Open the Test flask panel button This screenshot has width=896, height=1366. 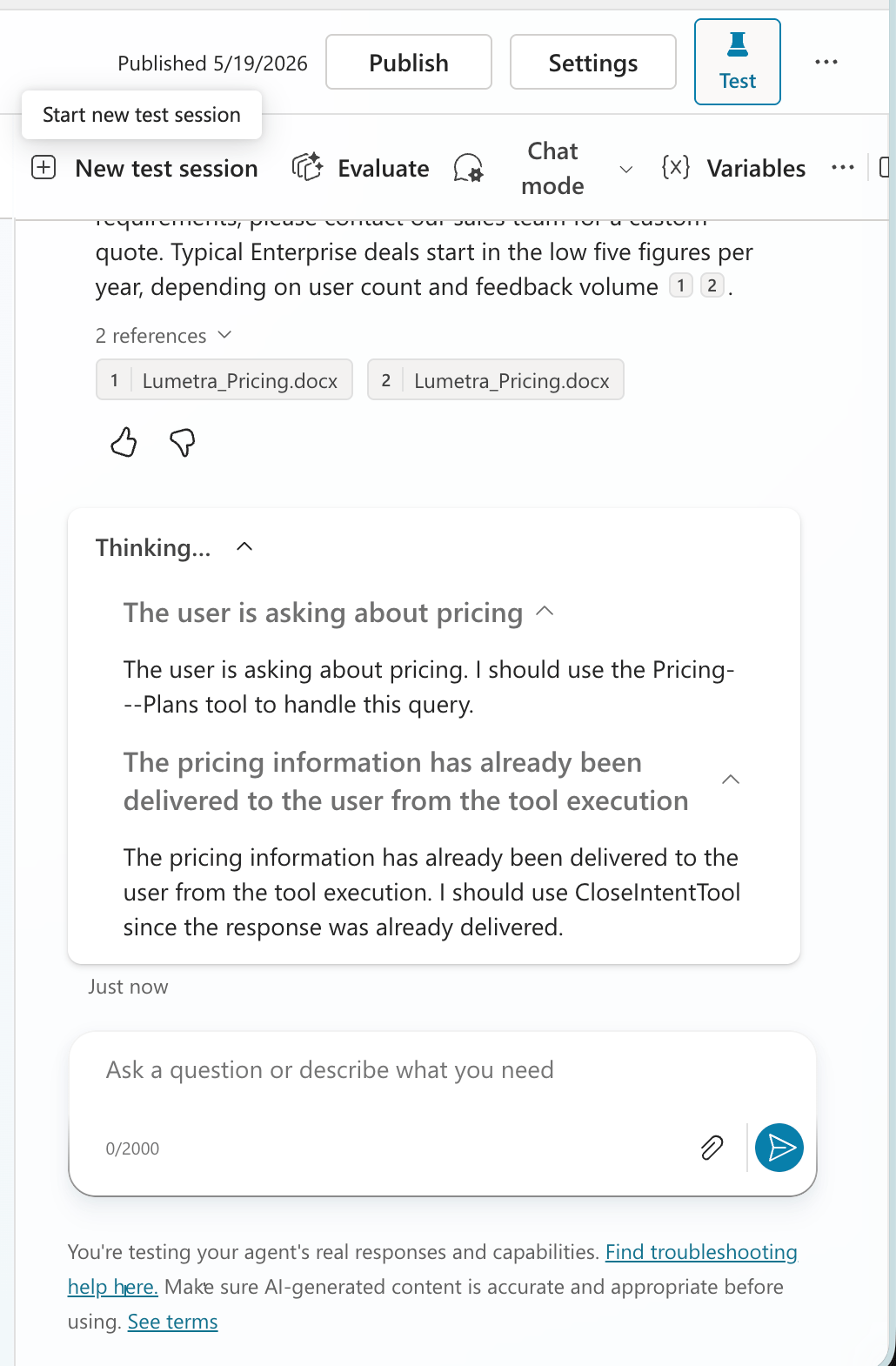tap(738, 62)
